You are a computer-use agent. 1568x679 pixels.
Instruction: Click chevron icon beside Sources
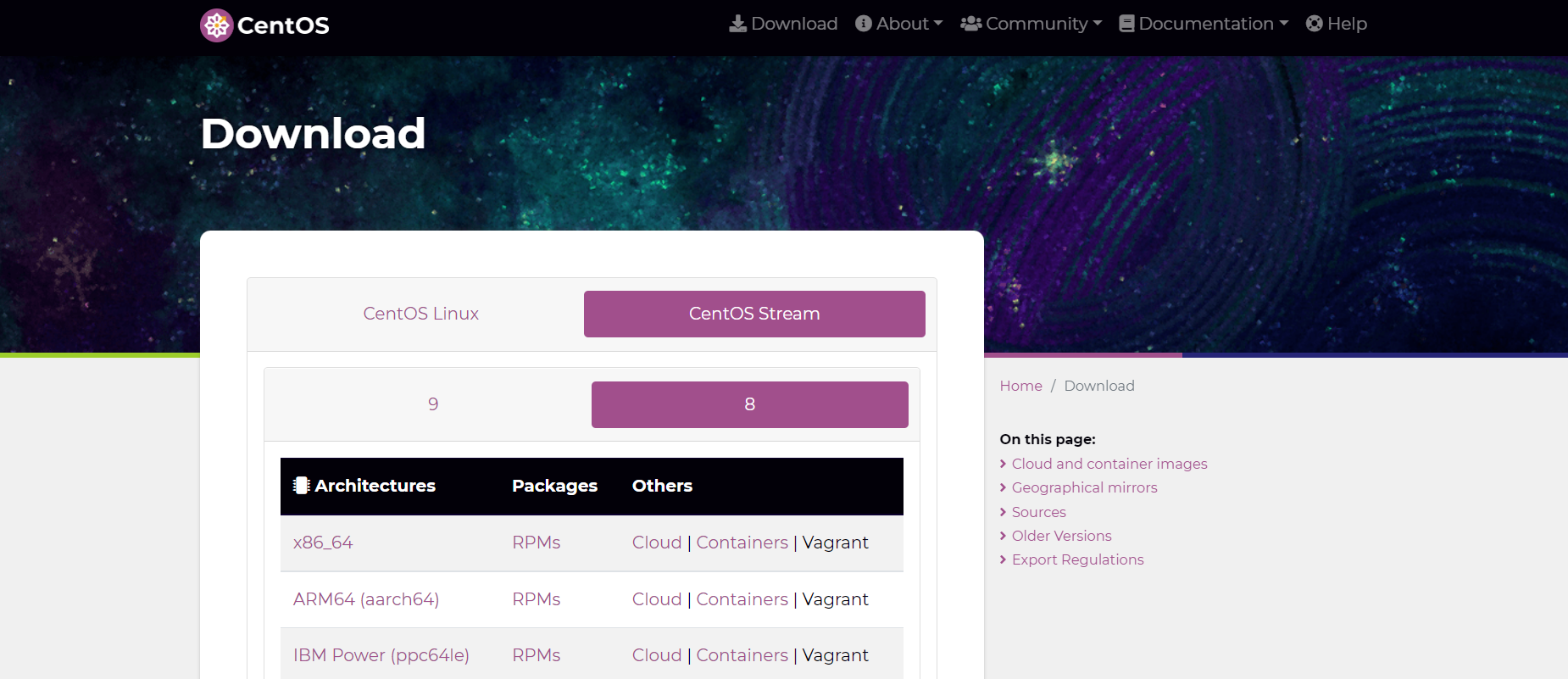click(x=1004, y=512)
